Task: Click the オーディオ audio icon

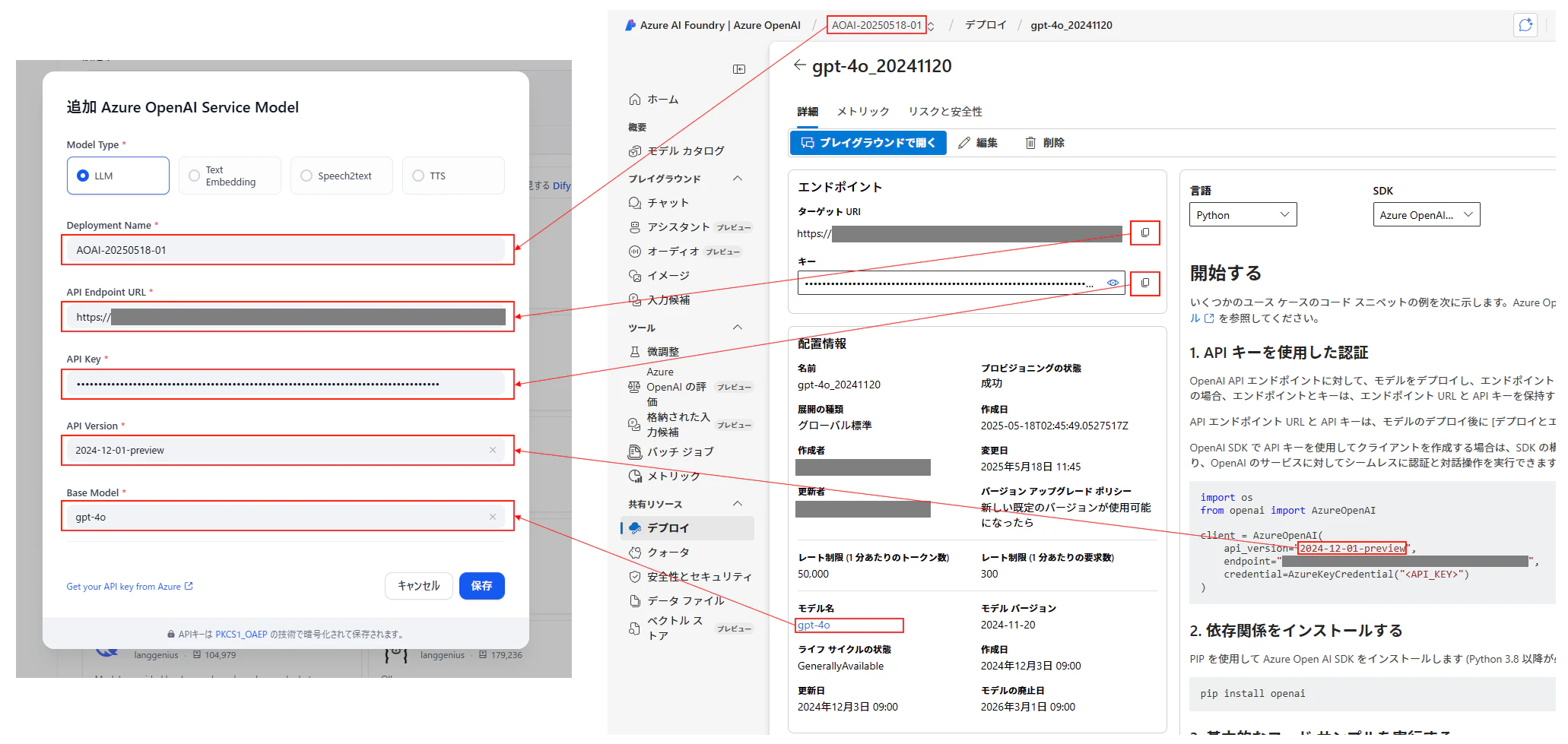Action: pos(635,252)
